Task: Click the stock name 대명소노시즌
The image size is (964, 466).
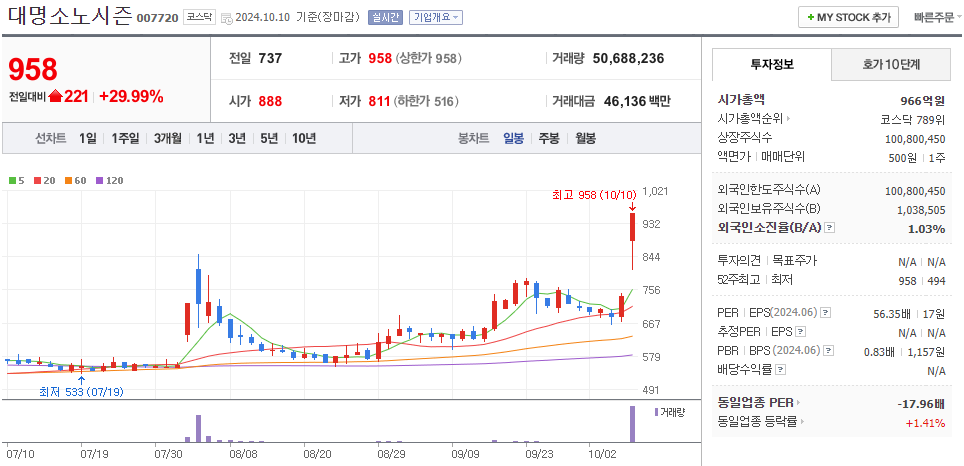Action: point(70,16)
